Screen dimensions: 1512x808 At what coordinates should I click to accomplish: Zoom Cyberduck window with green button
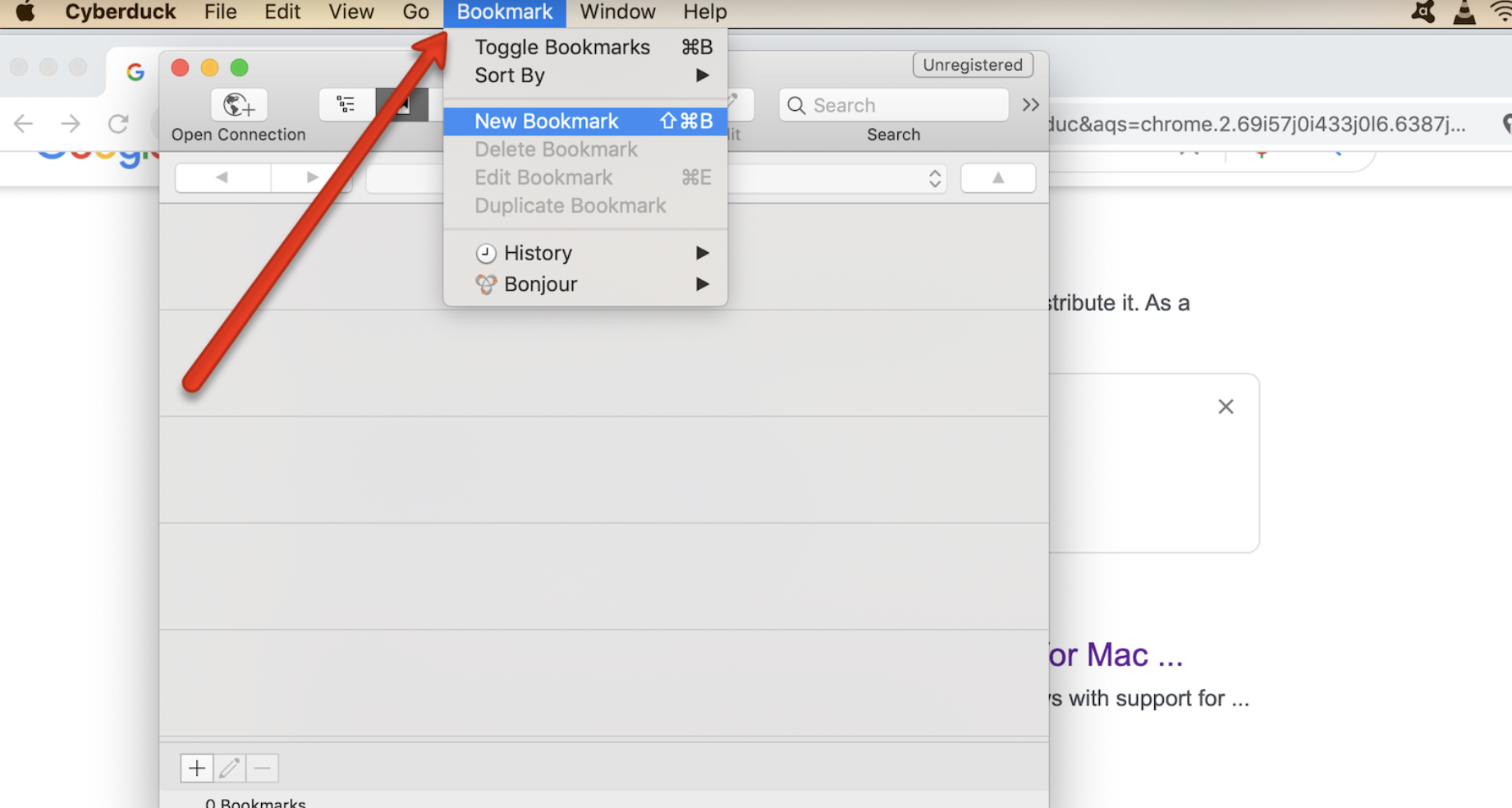tap(239, 67)
